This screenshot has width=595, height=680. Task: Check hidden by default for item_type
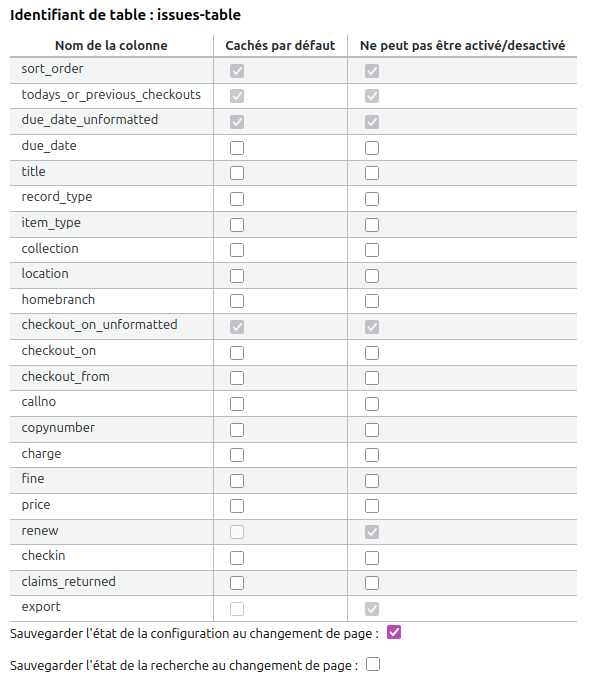point(237,225)
